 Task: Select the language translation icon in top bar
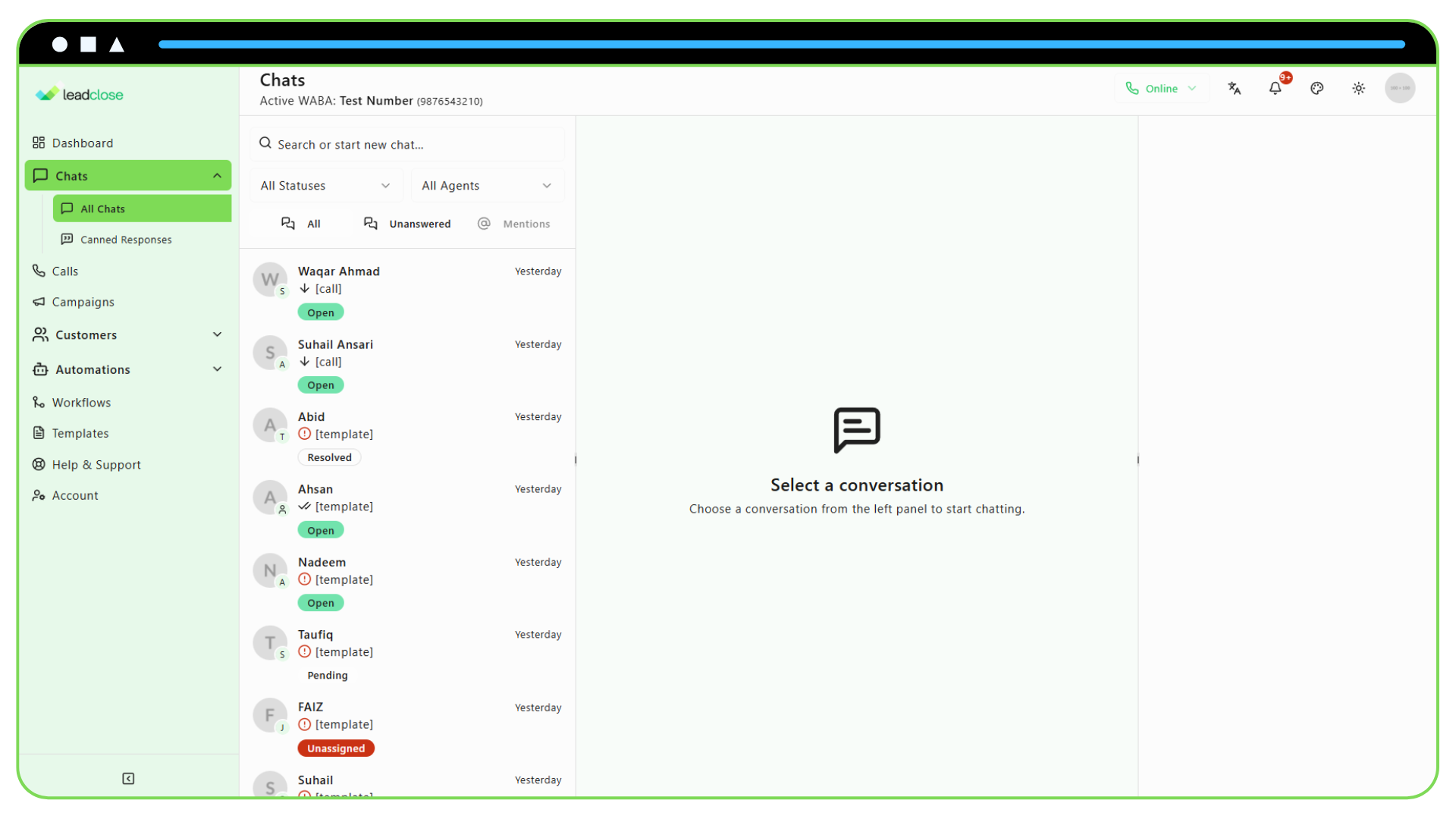[x=1235, y=88]
